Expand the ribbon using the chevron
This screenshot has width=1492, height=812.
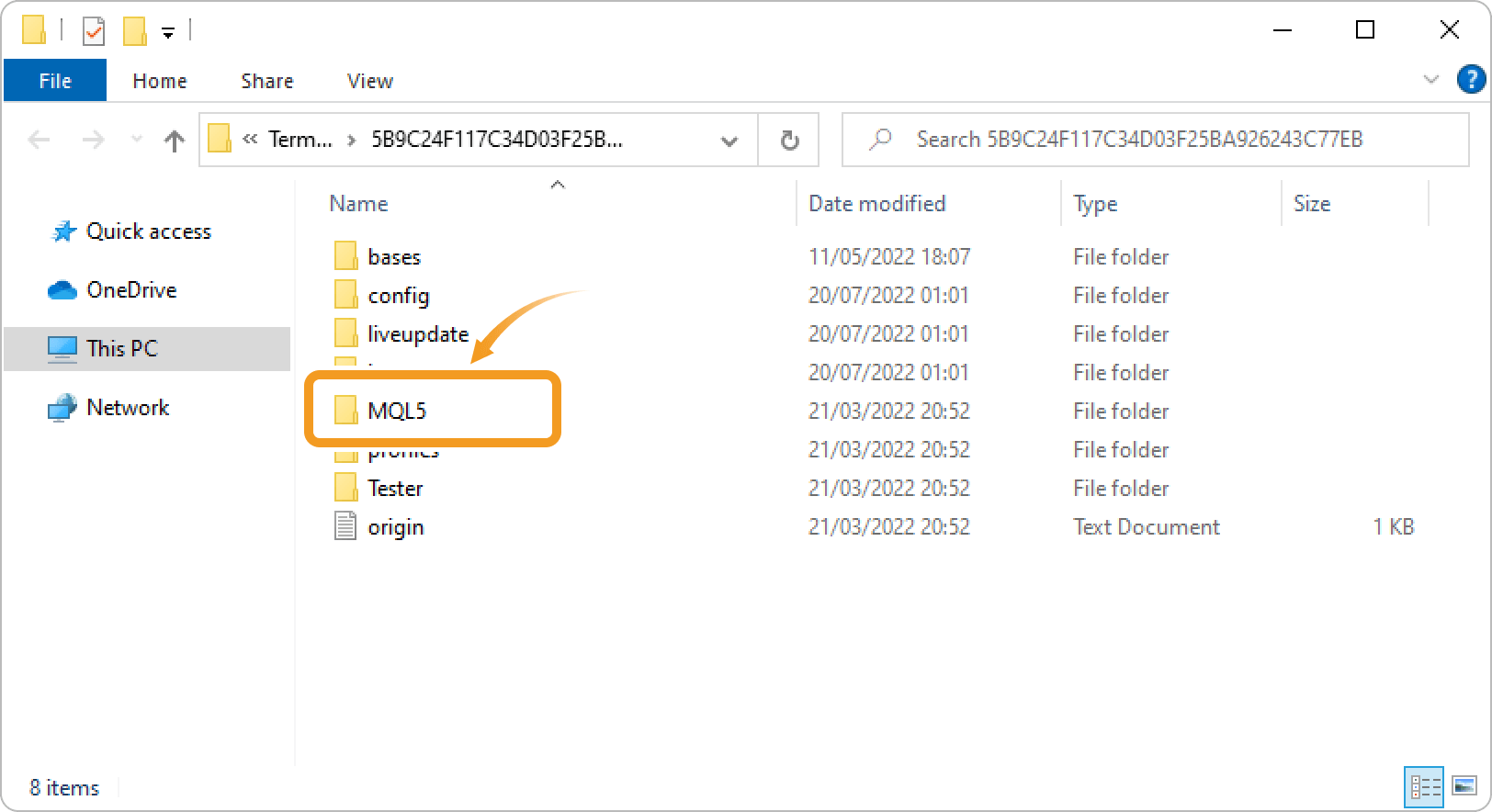(x=1430, y=80)
